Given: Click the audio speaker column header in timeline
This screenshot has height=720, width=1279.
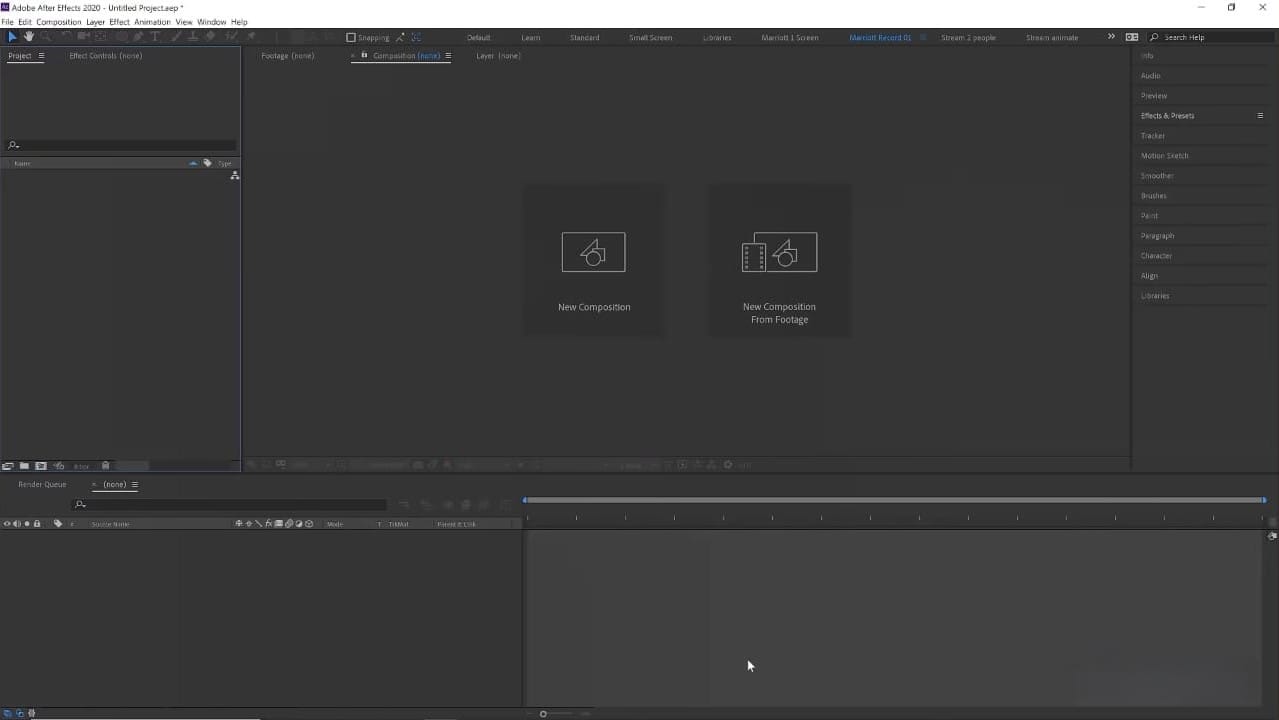Looking at the screenshot, I should click(x=17, y=524).
